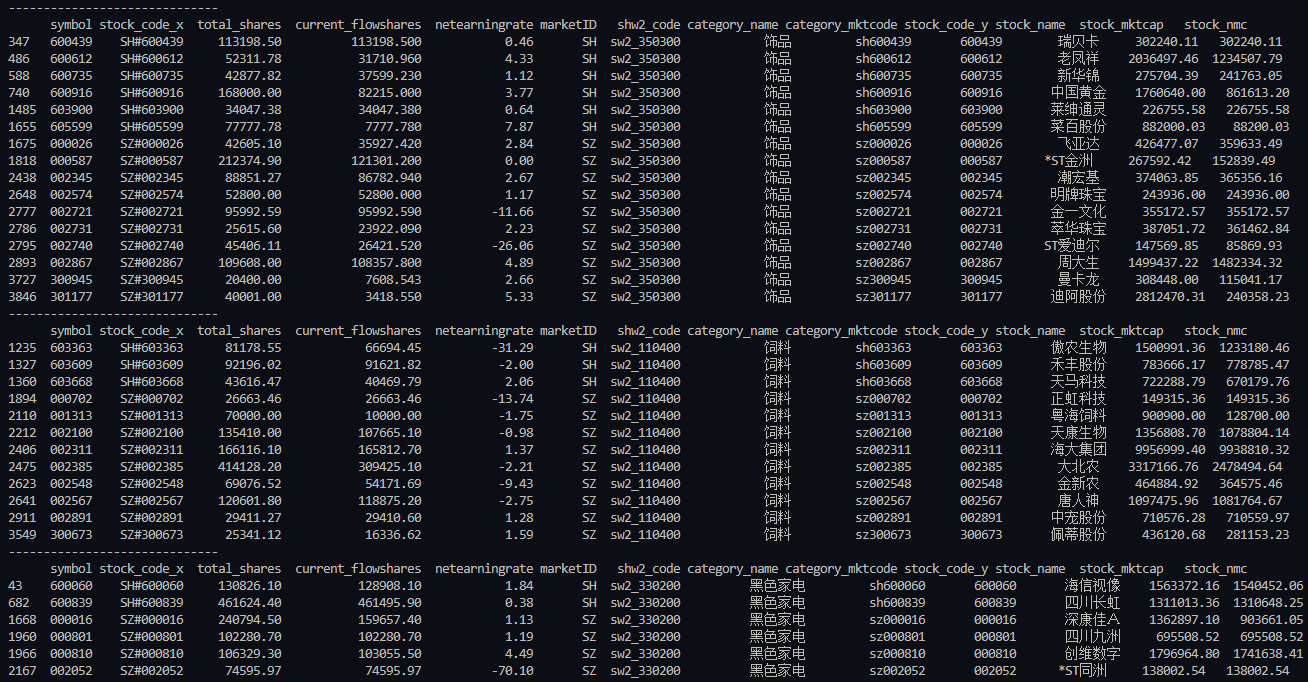The height and width of the screenshot is (682, 1308).
Task: Select stock name 禾丰股份
Action: [x=1078, y=365]
